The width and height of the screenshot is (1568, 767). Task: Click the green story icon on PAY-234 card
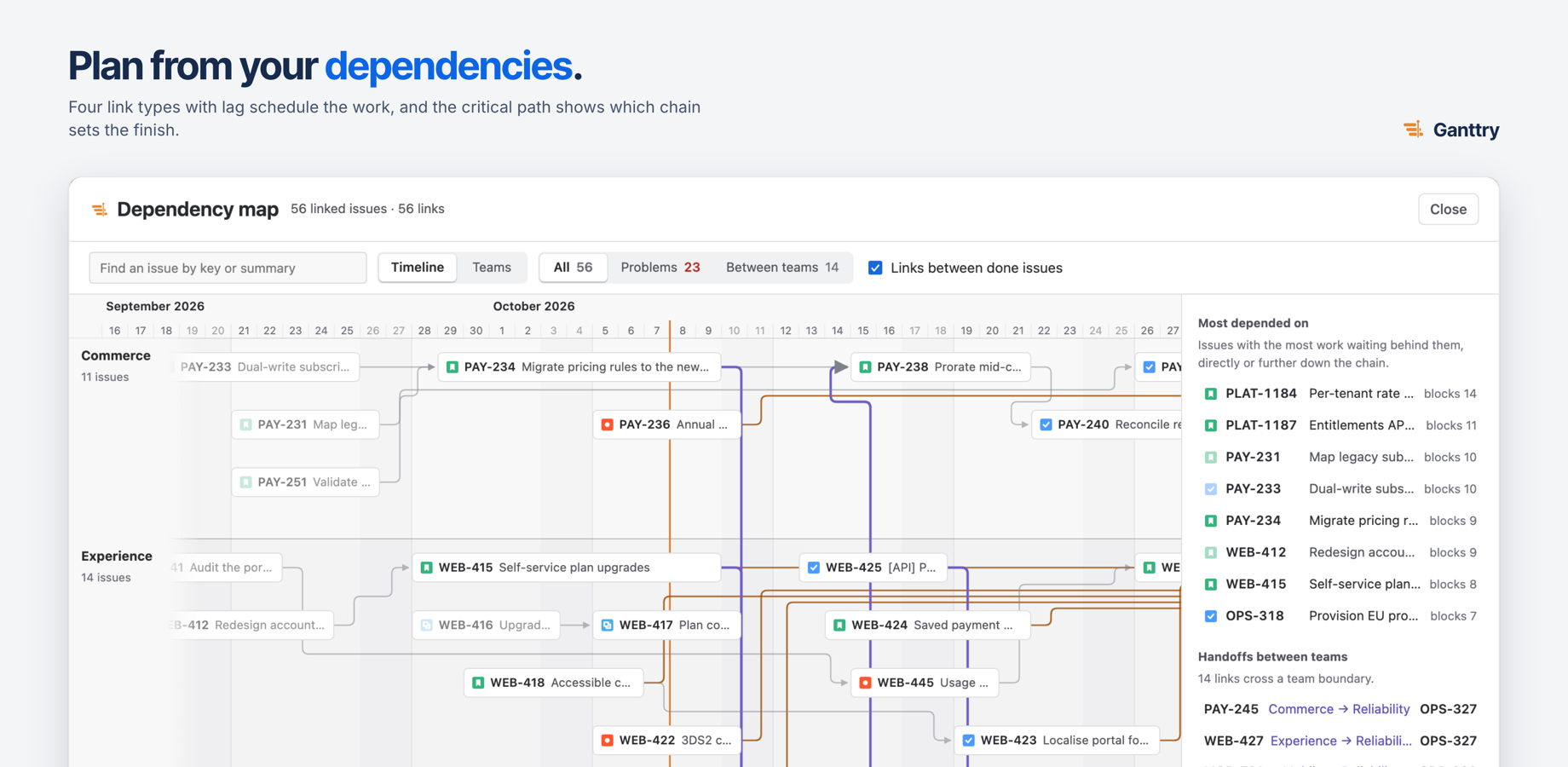tap(453, 367)
